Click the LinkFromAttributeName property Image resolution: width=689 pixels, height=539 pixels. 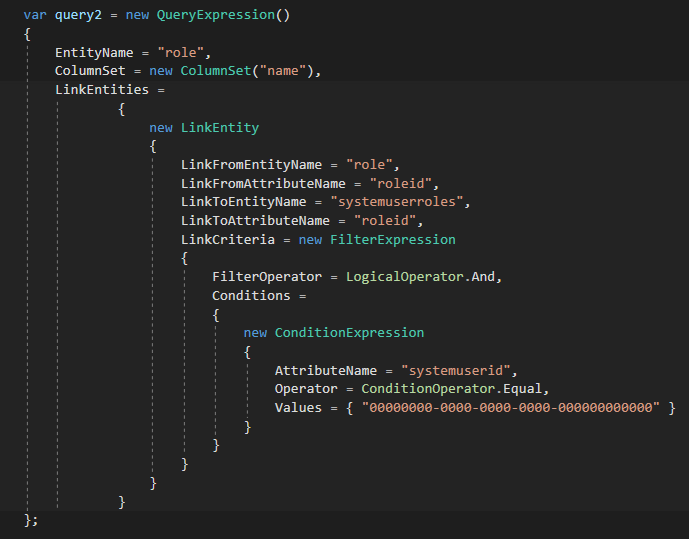263,184
